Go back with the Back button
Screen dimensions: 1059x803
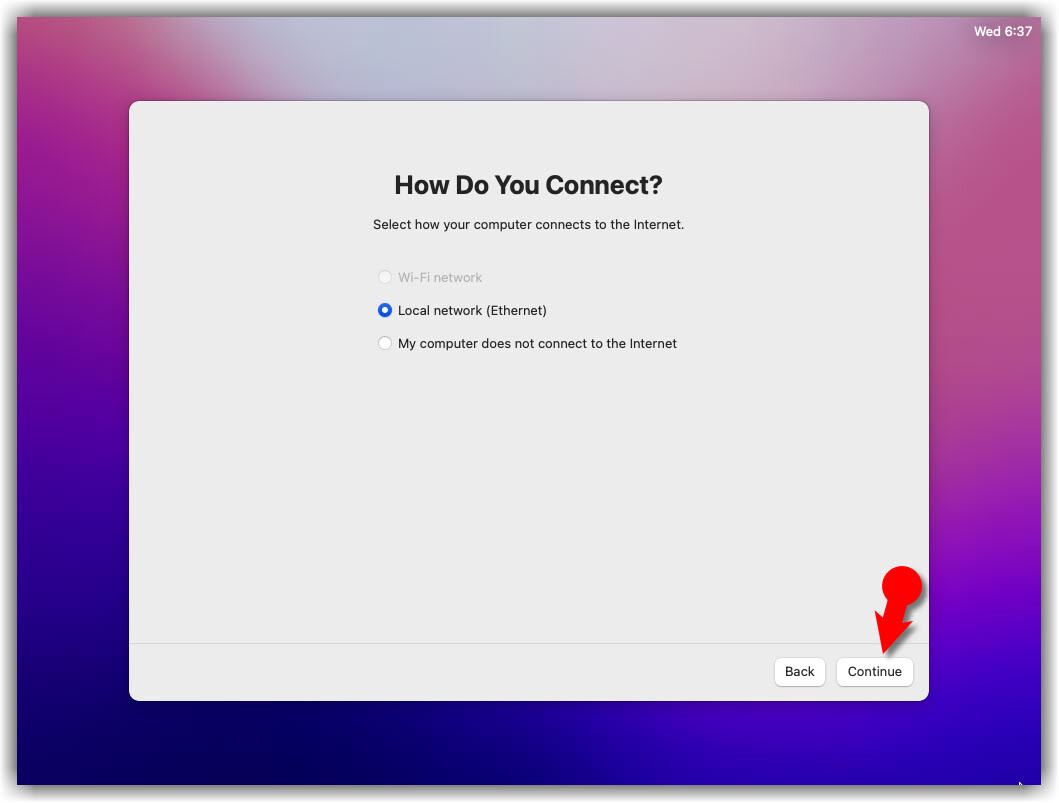799,672
